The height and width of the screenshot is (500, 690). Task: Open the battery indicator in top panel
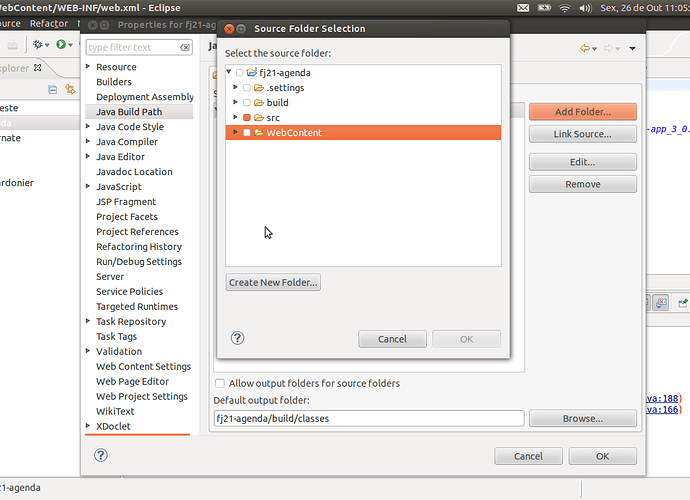click(x=544, y=8)
